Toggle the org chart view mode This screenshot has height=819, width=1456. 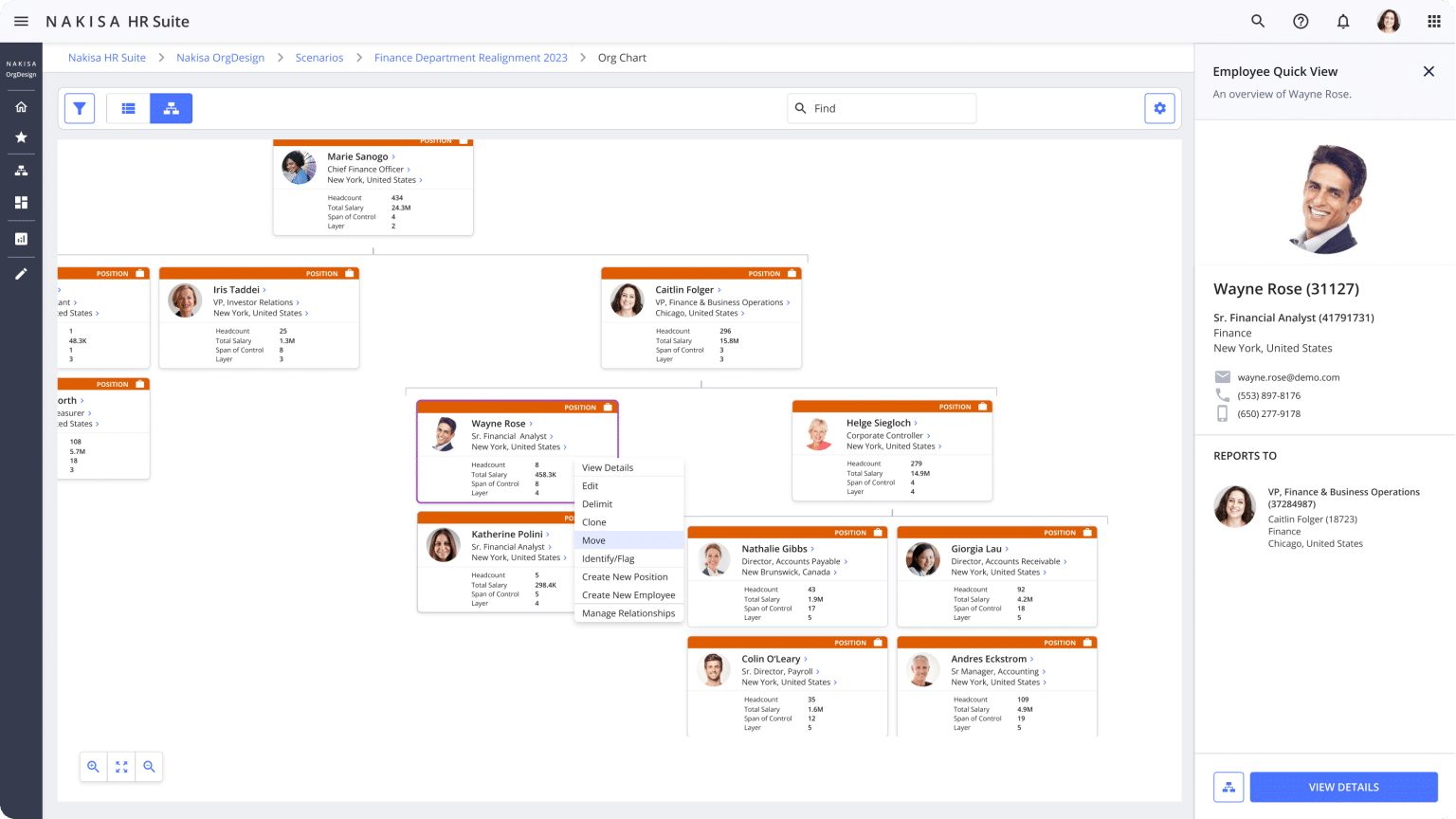point(172,108)
